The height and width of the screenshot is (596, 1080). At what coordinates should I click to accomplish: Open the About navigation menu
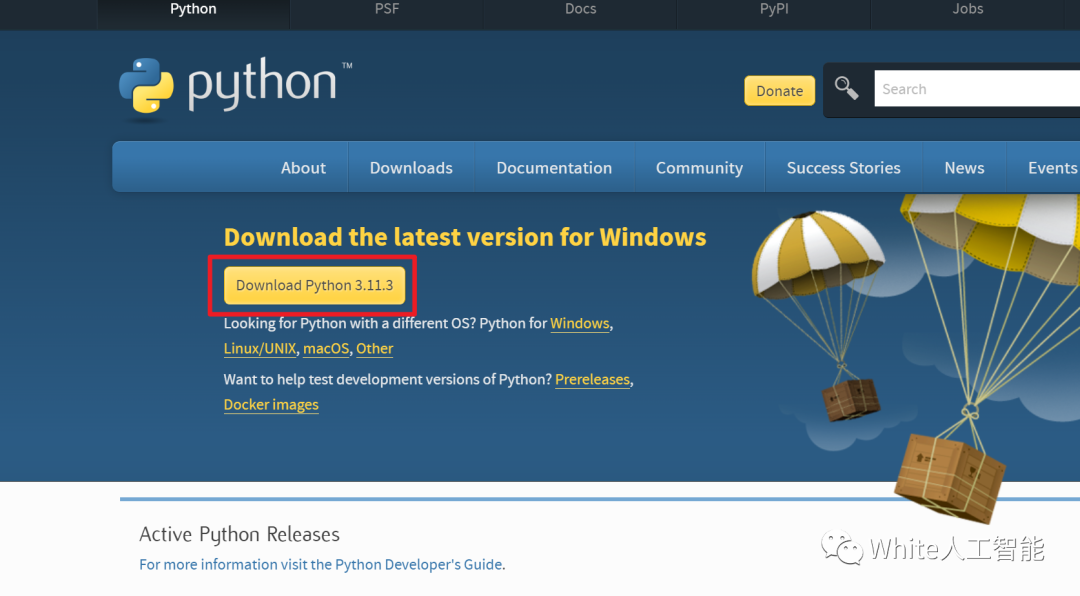(x=303, y=168)
